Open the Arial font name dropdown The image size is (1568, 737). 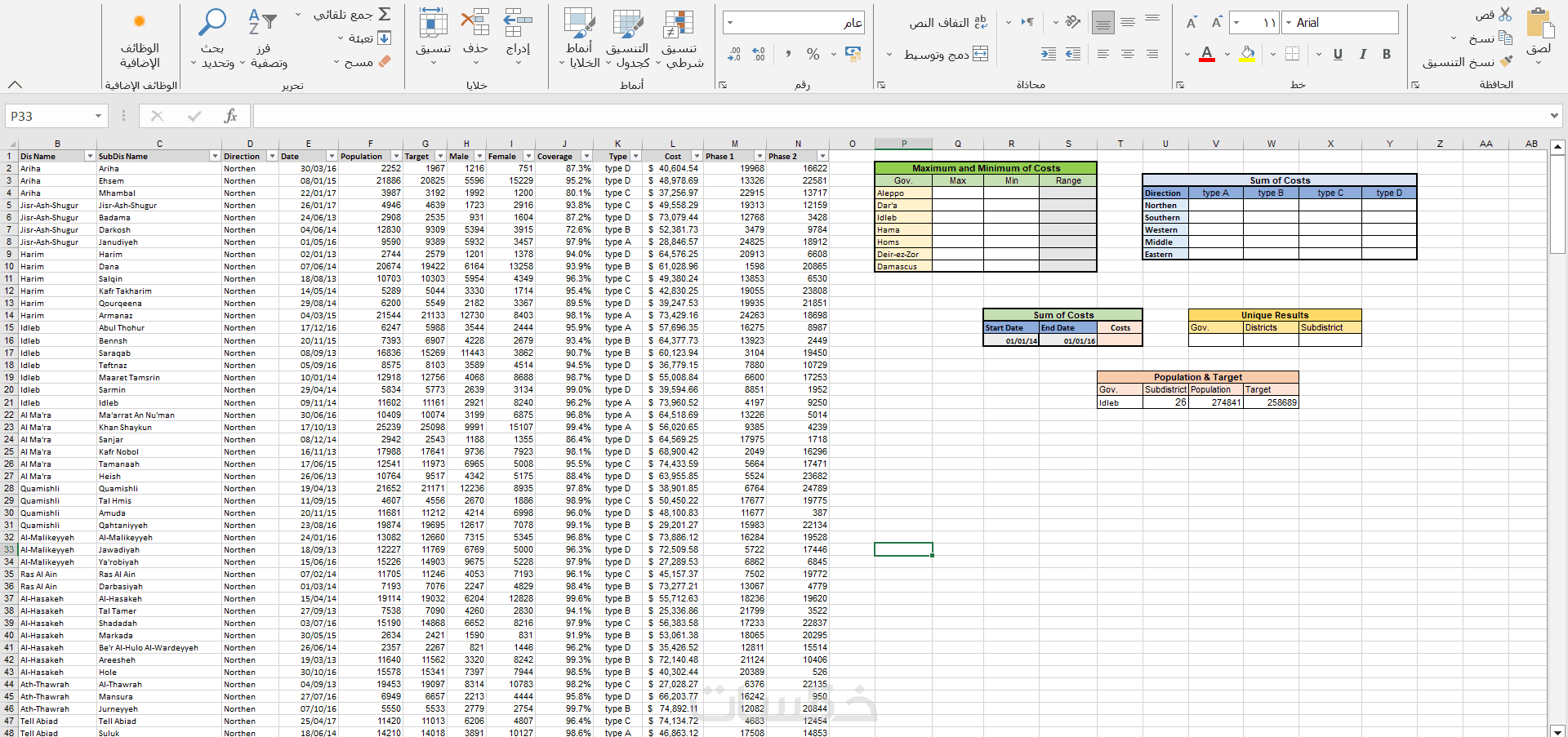(x=1289, y=23)
